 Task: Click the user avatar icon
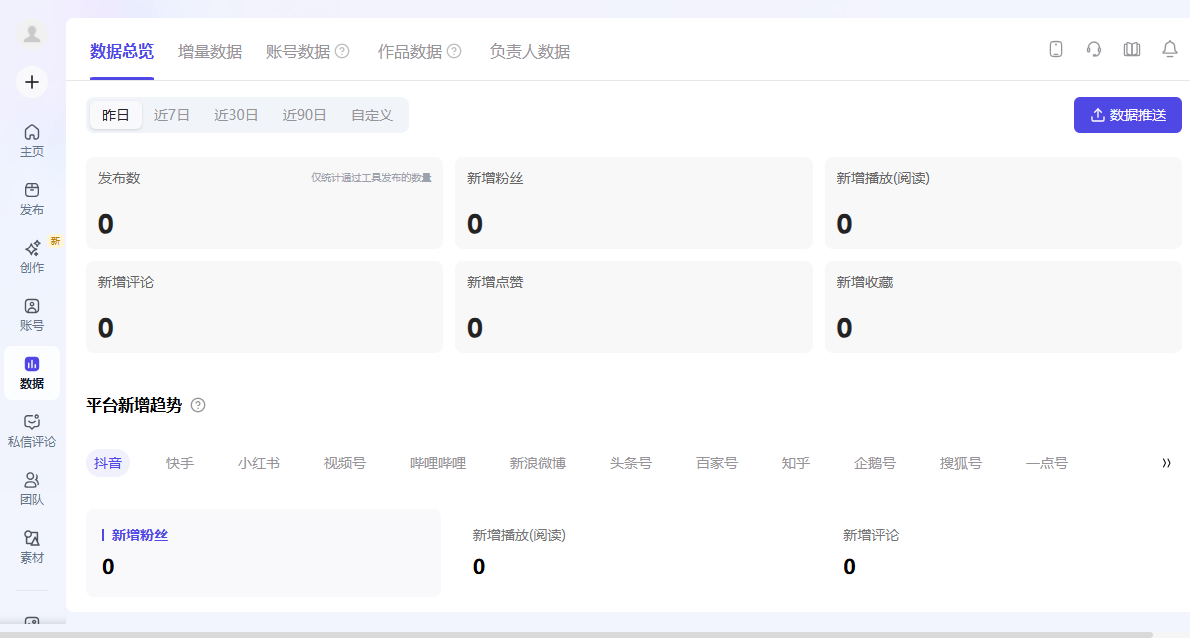coord(32,33)
